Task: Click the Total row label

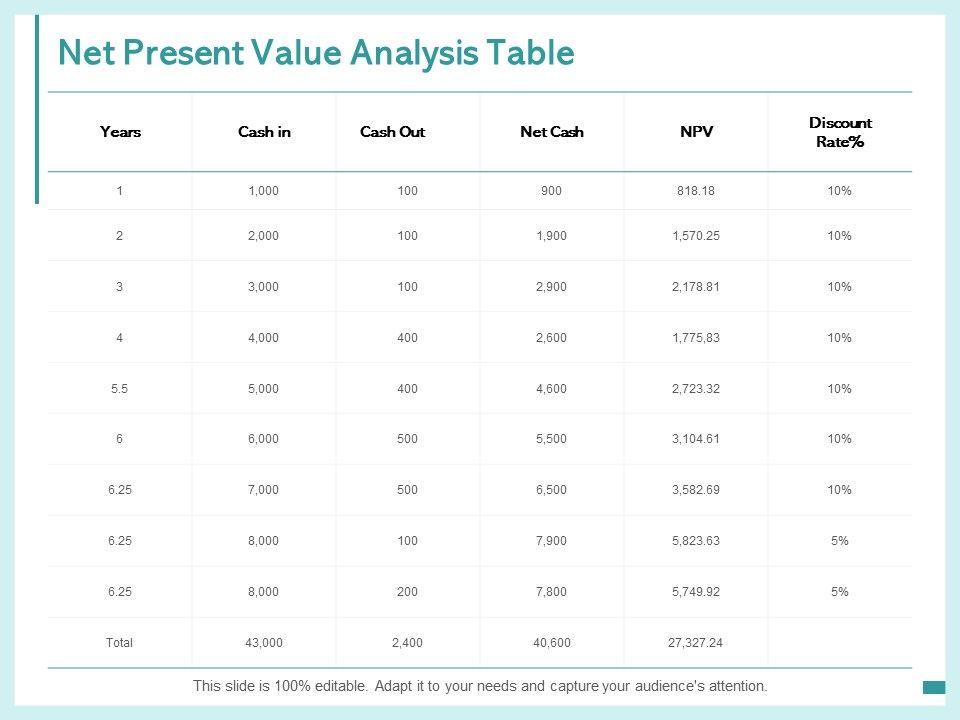Action: 120,643
